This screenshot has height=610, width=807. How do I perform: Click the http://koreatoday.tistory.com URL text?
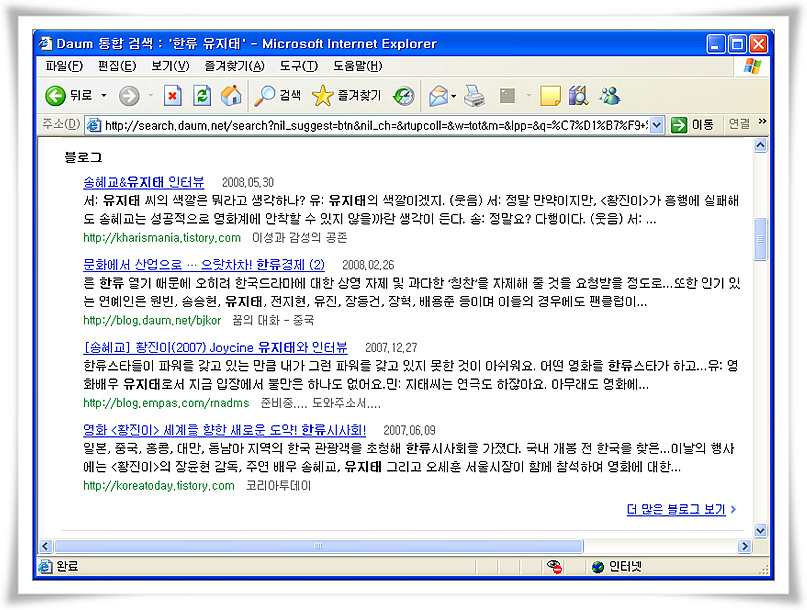(x=159, y=485)
